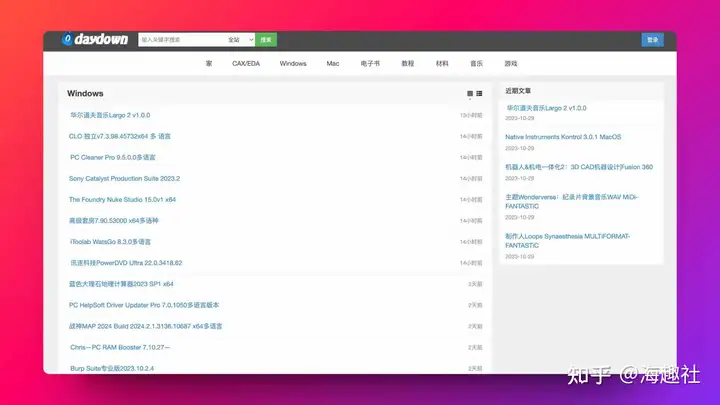Open the 教程 tutorials menu item

coord(407,63)
